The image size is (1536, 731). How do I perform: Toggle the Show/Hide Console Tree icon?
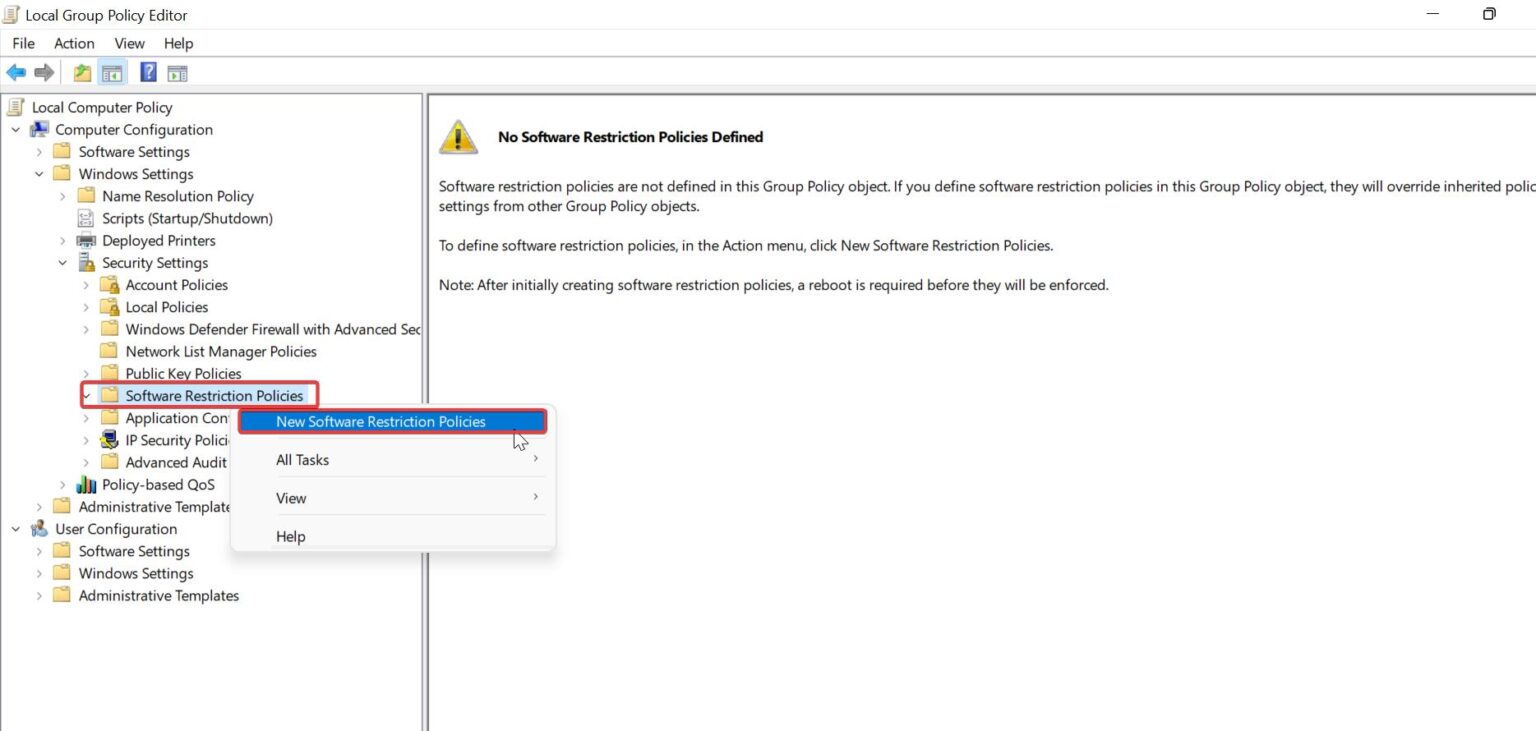tap(112, 71)
